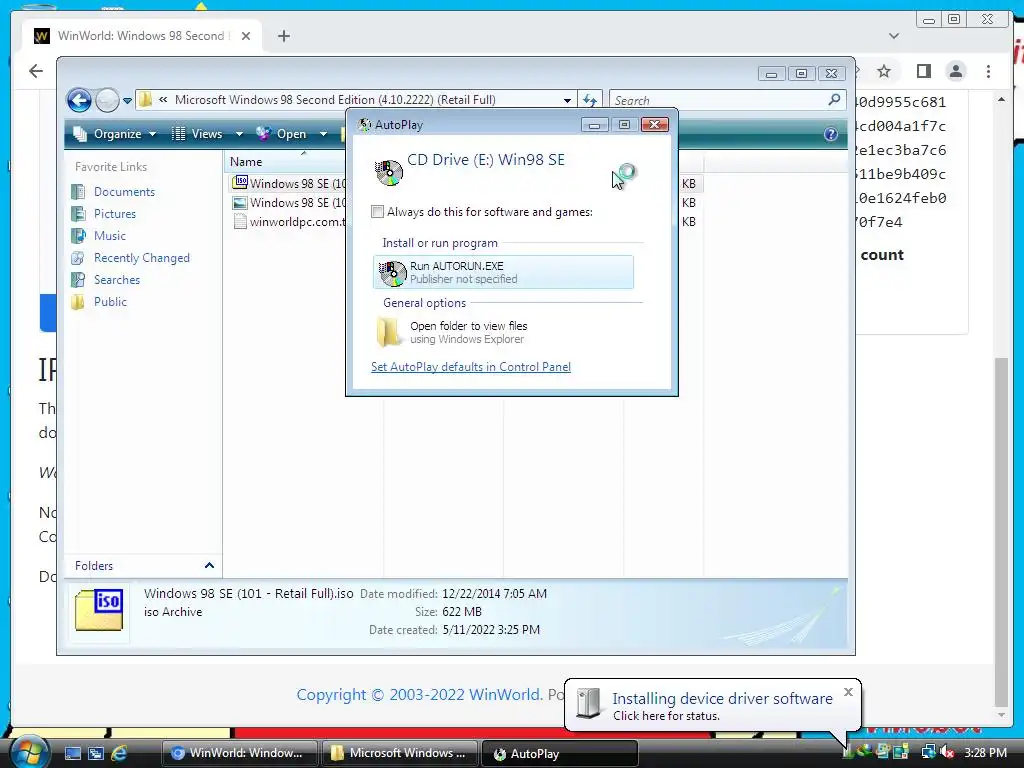Image resolution: width=1024 pixels, height=768 pixels.
Task: Click the CD drive icon in AutoPlay header
Action: tap(389, 172)
